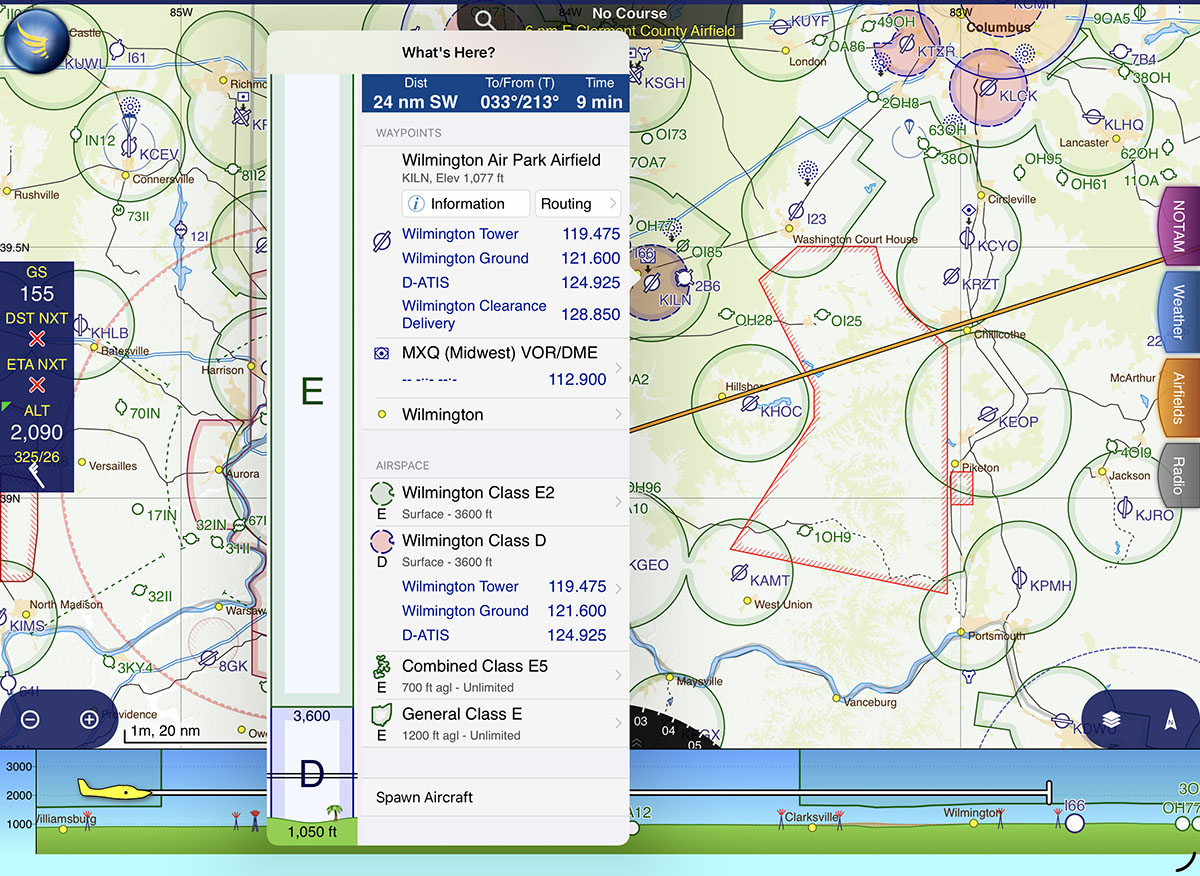Click the Information button
Viewport: 1200px width, 876px height.
click(466, 204)
